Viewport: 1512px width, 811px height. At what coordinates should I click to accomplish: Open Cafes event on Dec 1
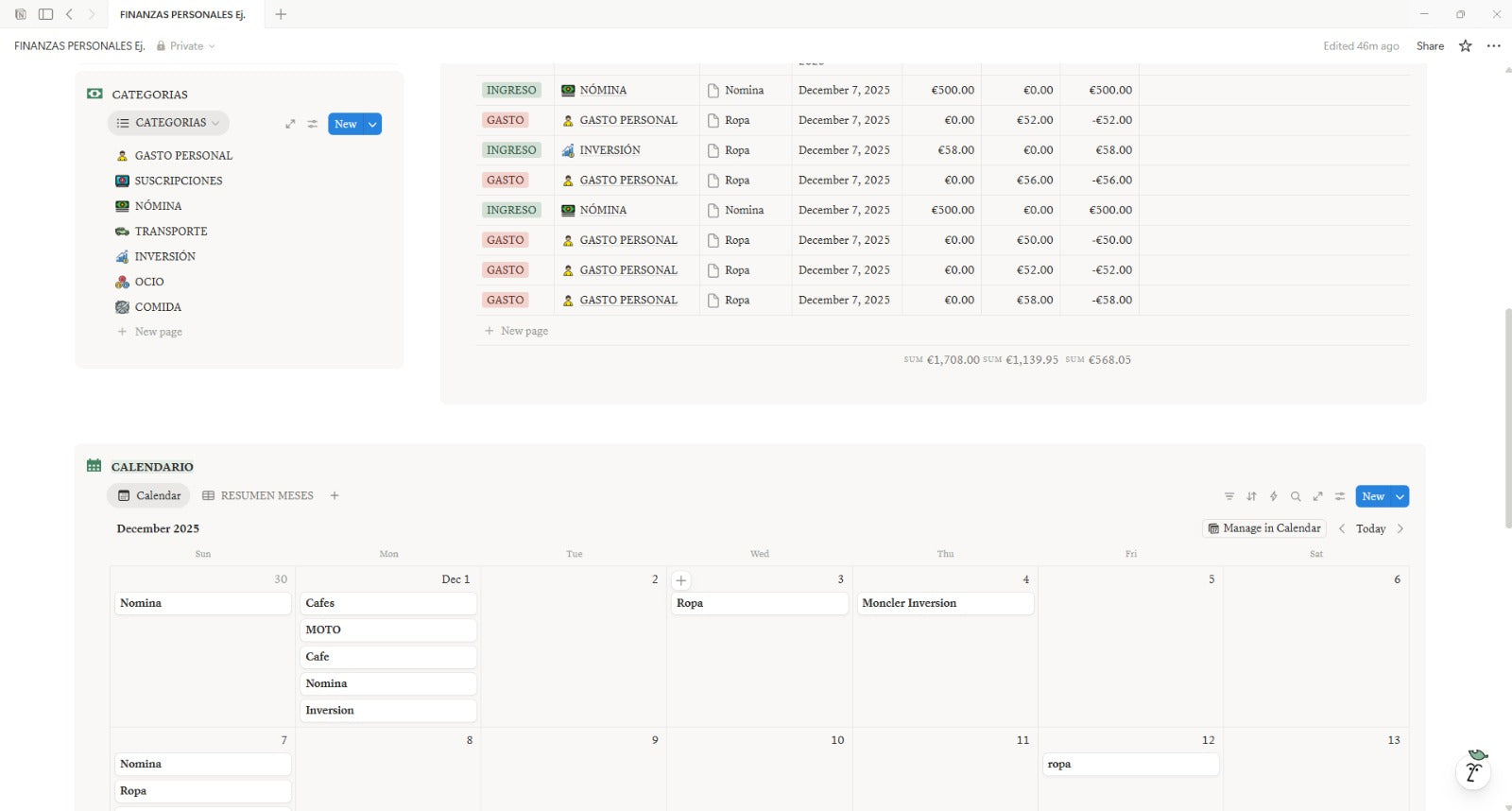coord(388,603)
